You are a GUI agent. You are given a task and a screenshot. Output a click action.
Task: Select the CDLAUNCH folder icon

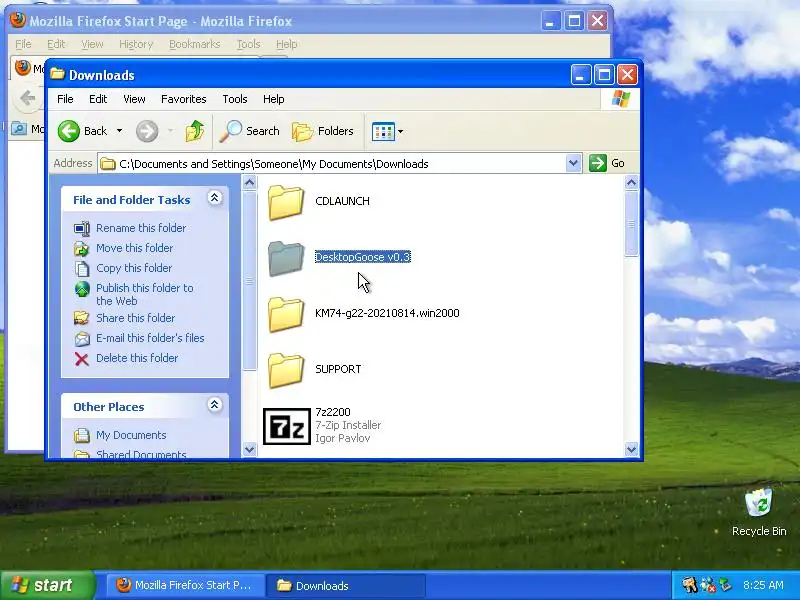point(286,202)
